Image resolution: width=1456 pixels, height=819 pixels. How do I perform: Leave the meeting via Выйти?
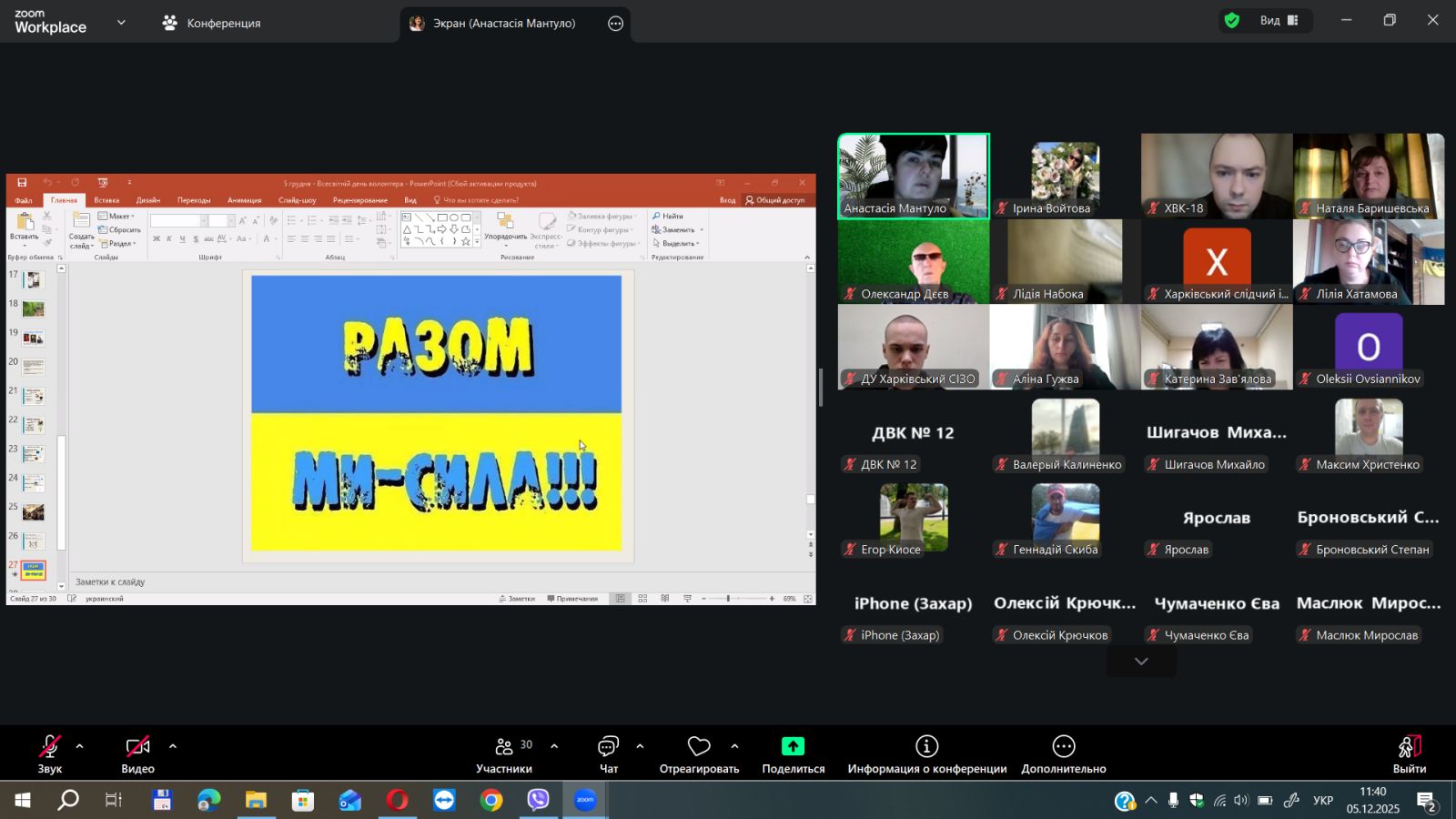pos(1409,753)
